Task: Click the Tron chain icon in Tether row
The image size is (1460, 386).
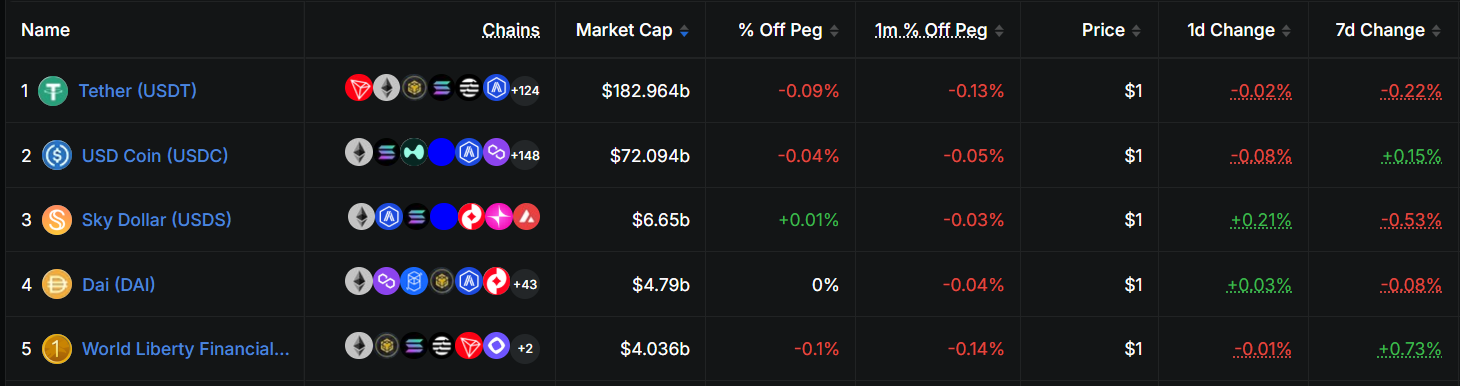Action: click(x=359, y=89)
